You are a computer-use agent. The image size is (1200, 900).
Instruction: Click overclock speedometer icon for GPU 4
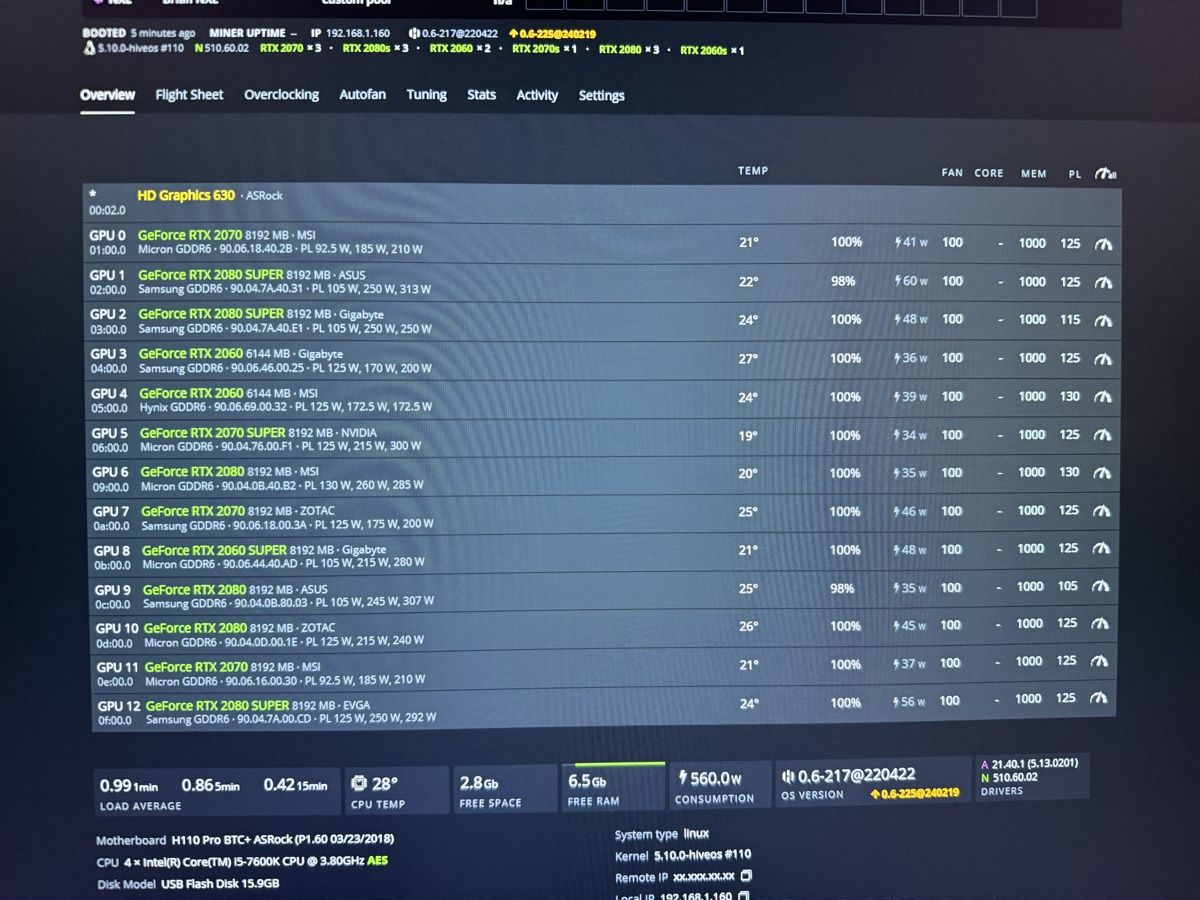[x=1103, y=397]
